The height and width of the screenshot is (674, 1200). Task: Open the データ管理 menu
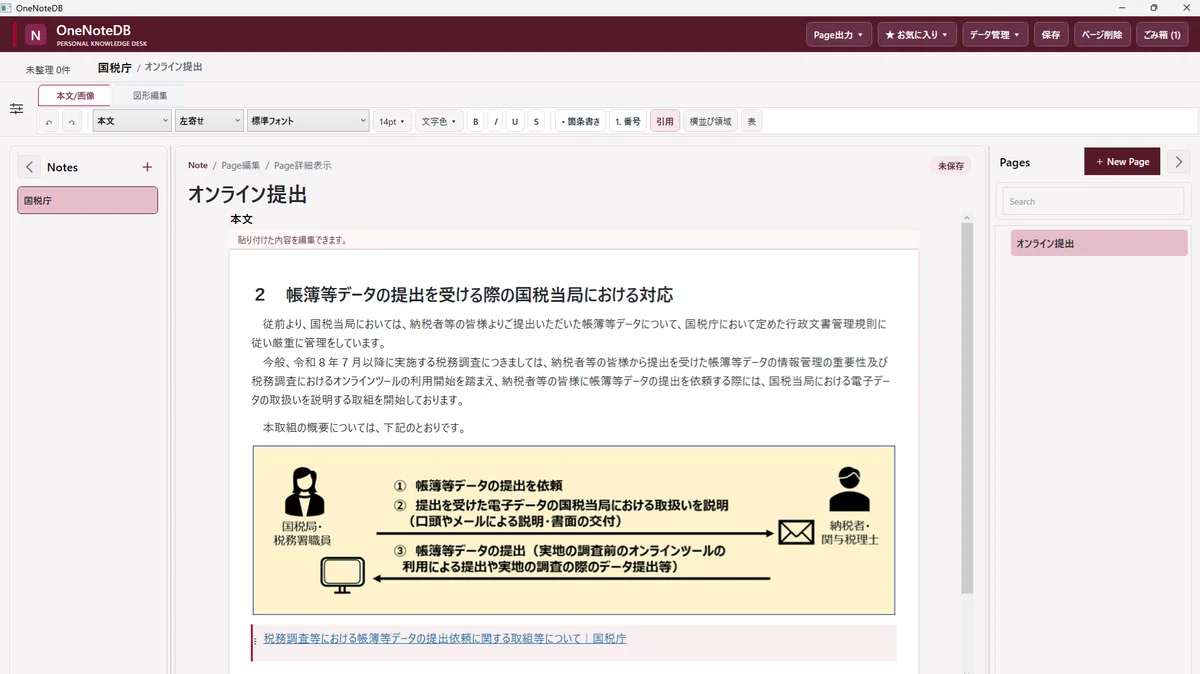[x=995, y=35]
